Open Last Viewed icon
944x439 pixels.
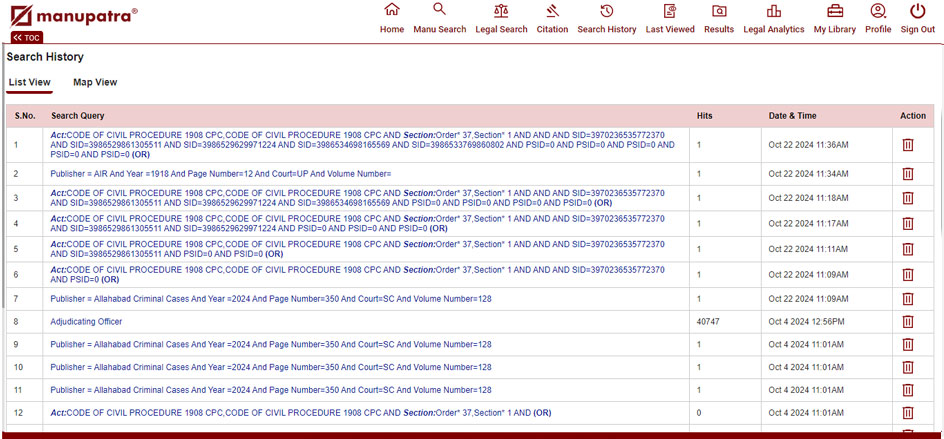[x=669, y=11]
